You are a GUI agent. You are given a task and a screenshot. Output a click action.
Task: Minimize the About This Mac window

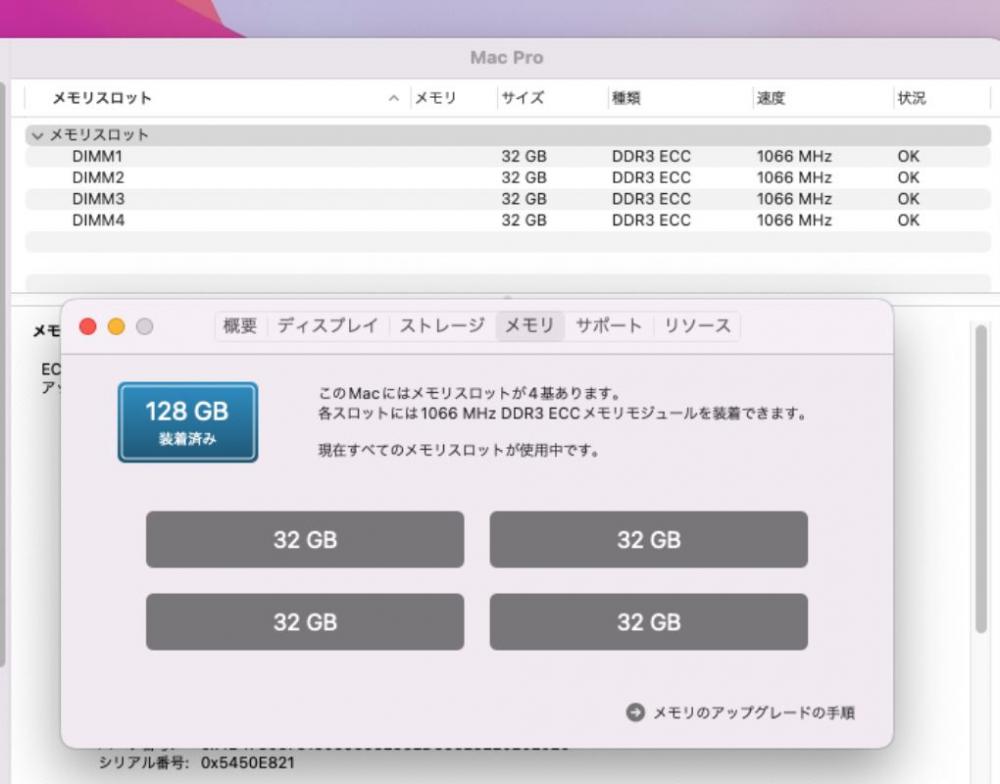click(116, 327)
